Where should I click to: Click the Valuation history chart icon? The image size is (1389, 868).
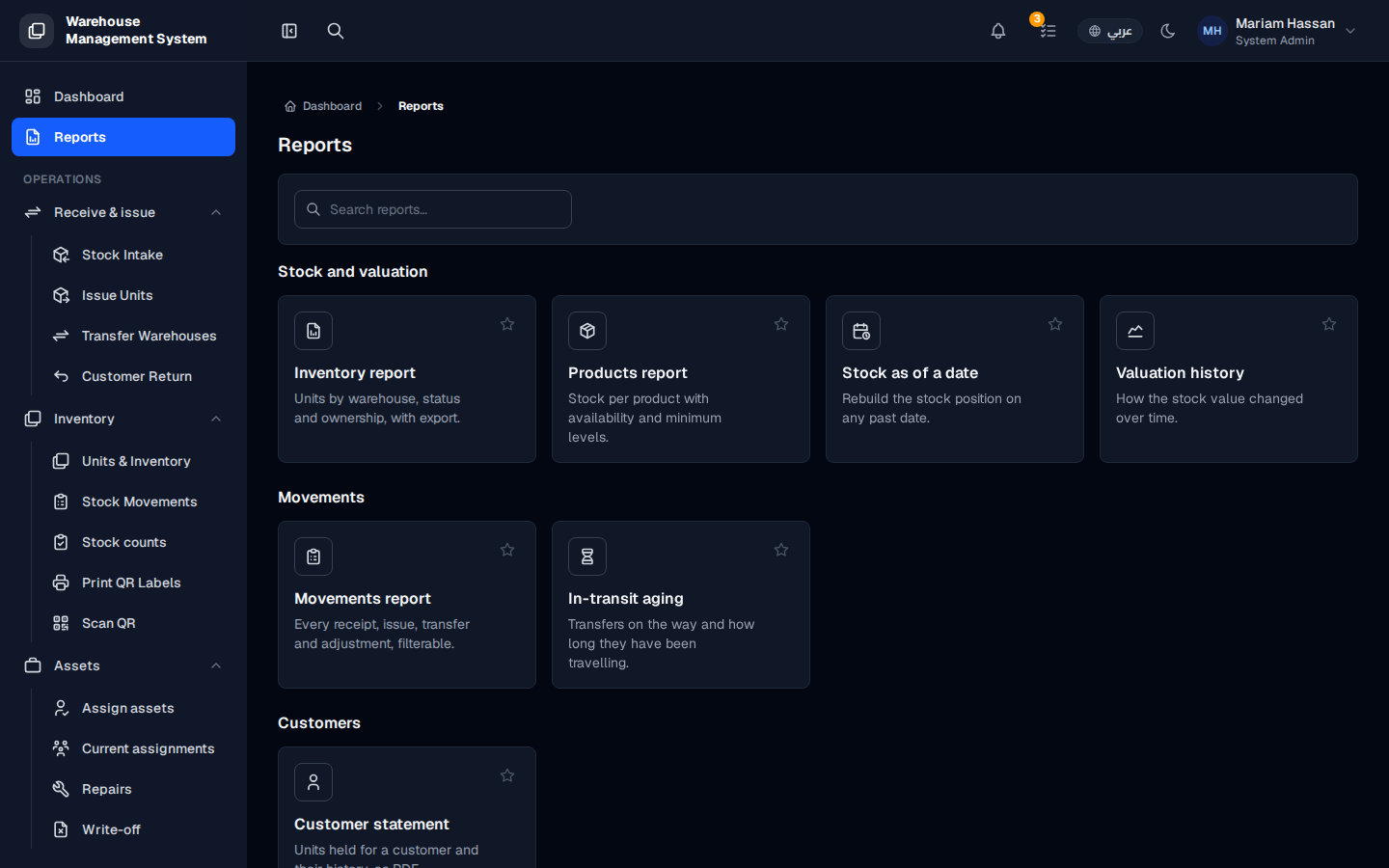[x=1135, y=331]
